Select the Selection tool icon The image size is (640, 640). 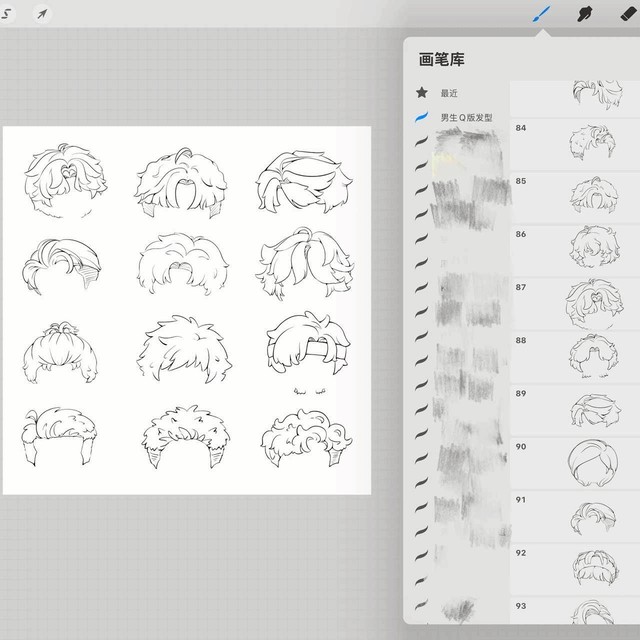(x=6, y=14)
